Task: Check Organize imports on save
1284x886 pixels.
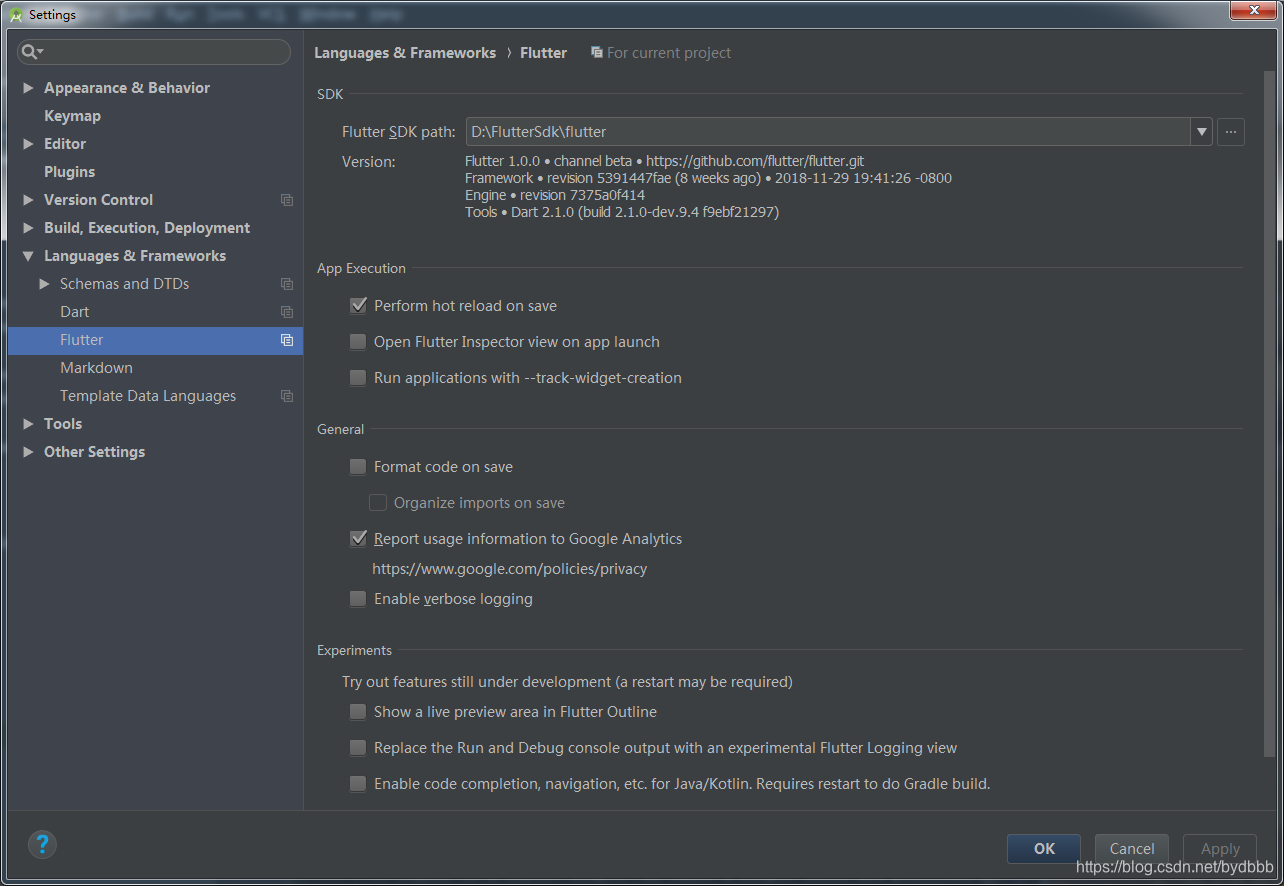Action: [x=378, y=503]
